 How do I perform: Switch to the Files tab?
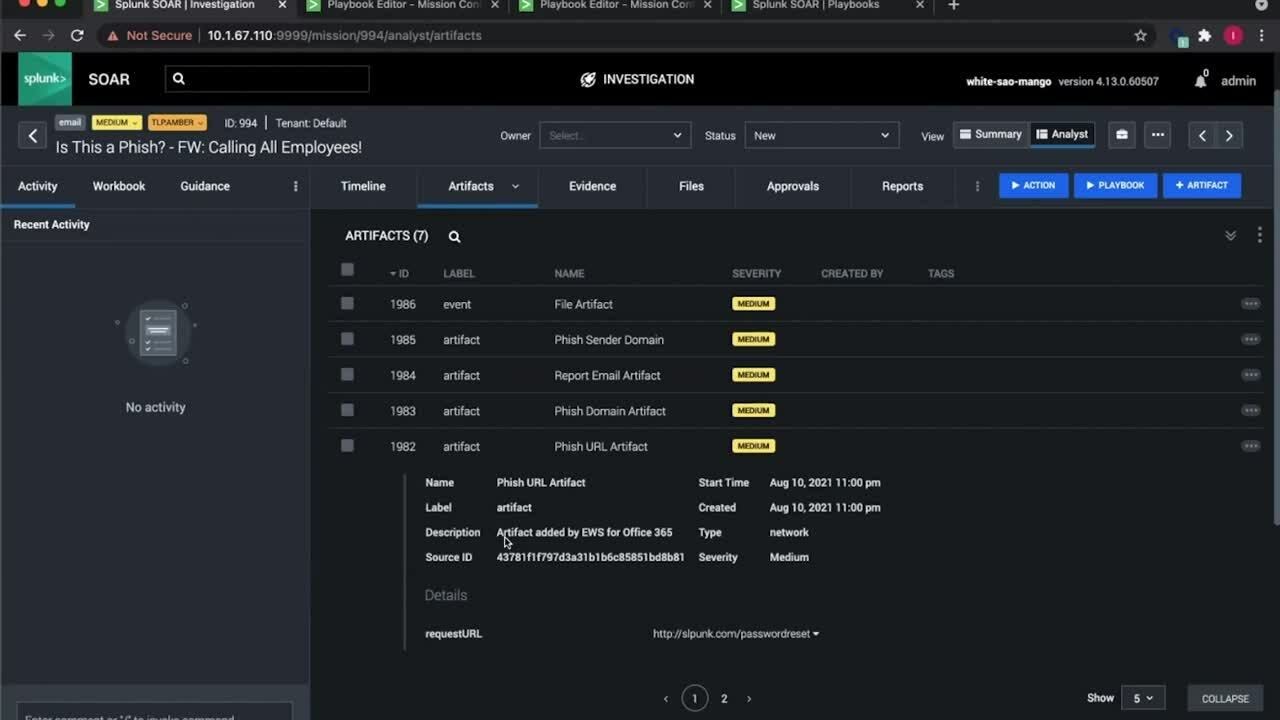(x=691, y=186)
